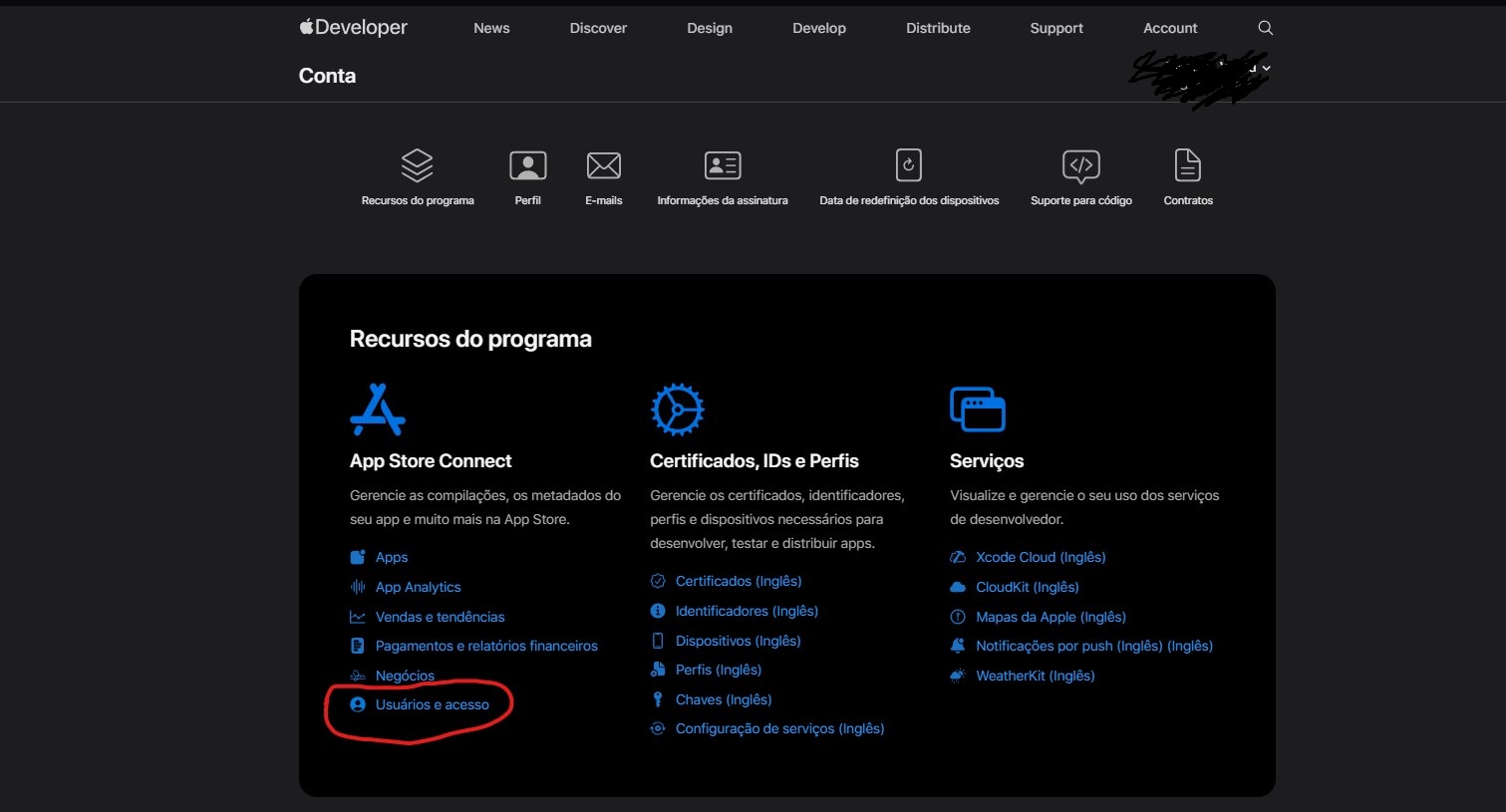The height and width of the screenshot is (812, 1506).
Task: Open the News menu
Action: tap(491, 28)
